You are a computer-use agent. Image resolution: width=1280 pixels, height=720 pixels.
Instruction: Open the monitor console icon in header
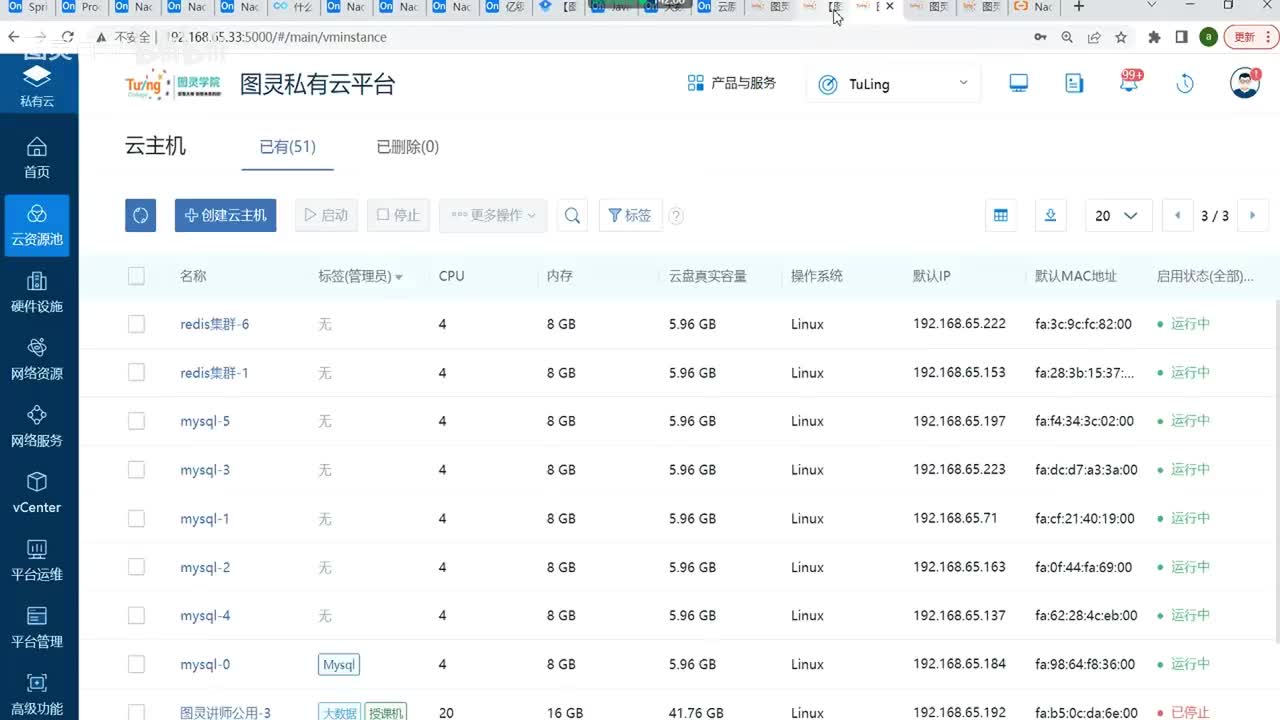(1018, 84)
